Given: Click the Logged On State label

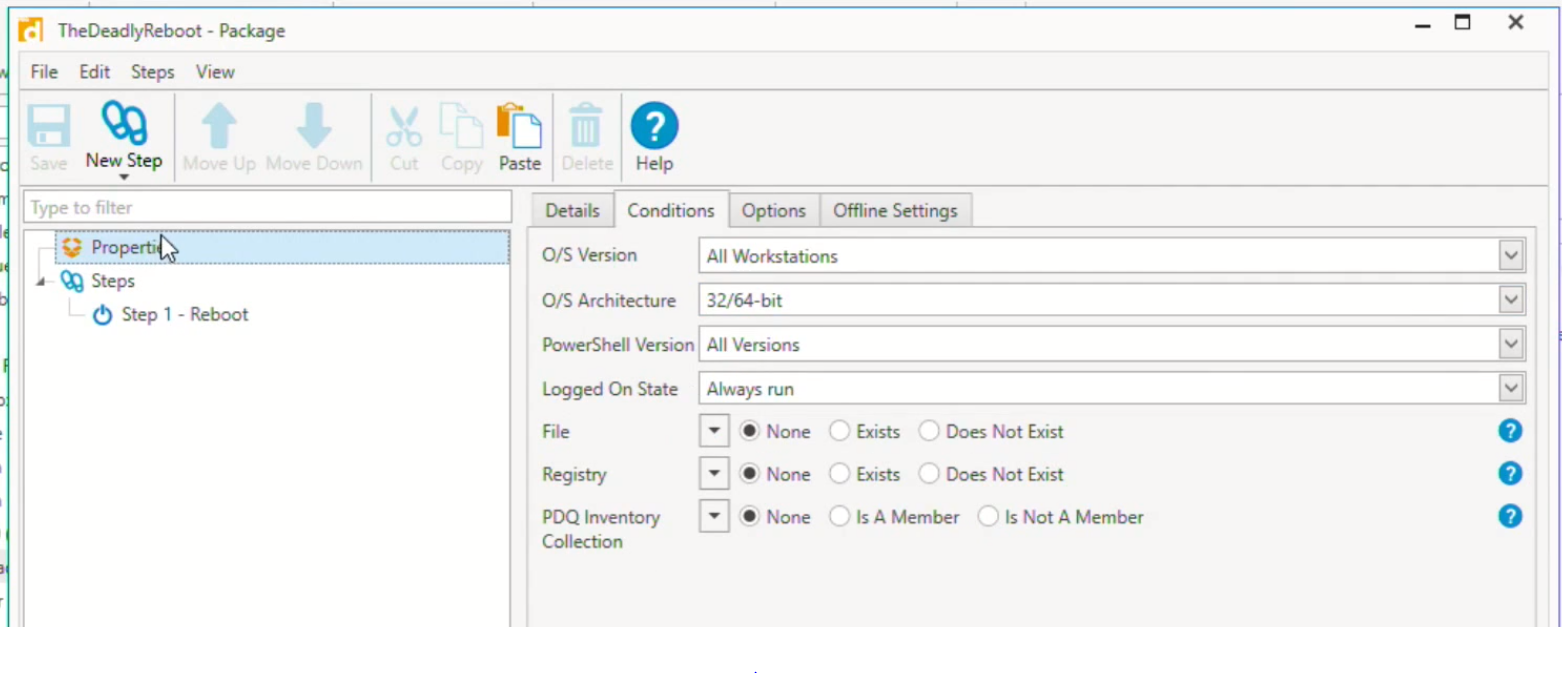Looking at the screenshot, I should (610, 389).
